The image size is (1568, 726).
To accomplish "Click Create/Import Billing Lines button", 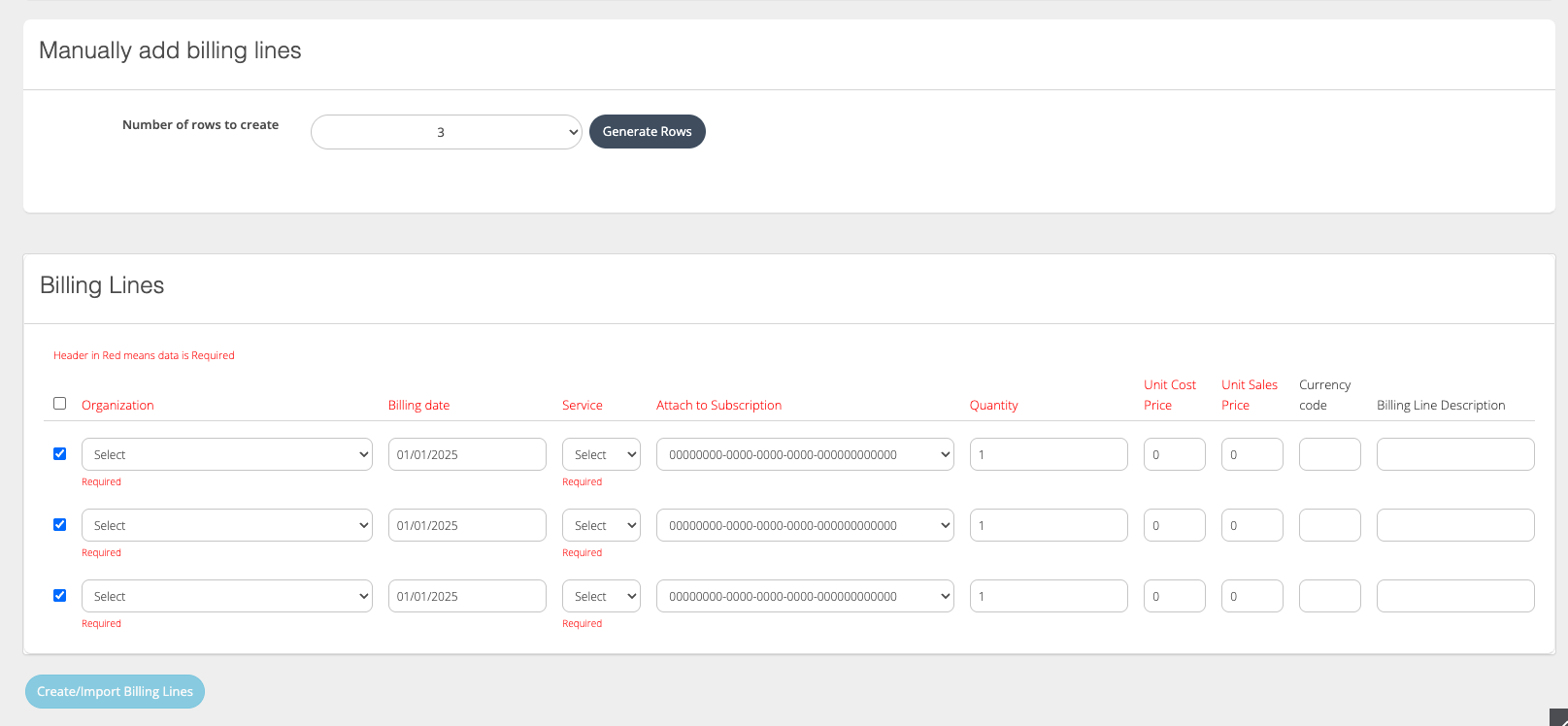I will click(x=115, y=691).
